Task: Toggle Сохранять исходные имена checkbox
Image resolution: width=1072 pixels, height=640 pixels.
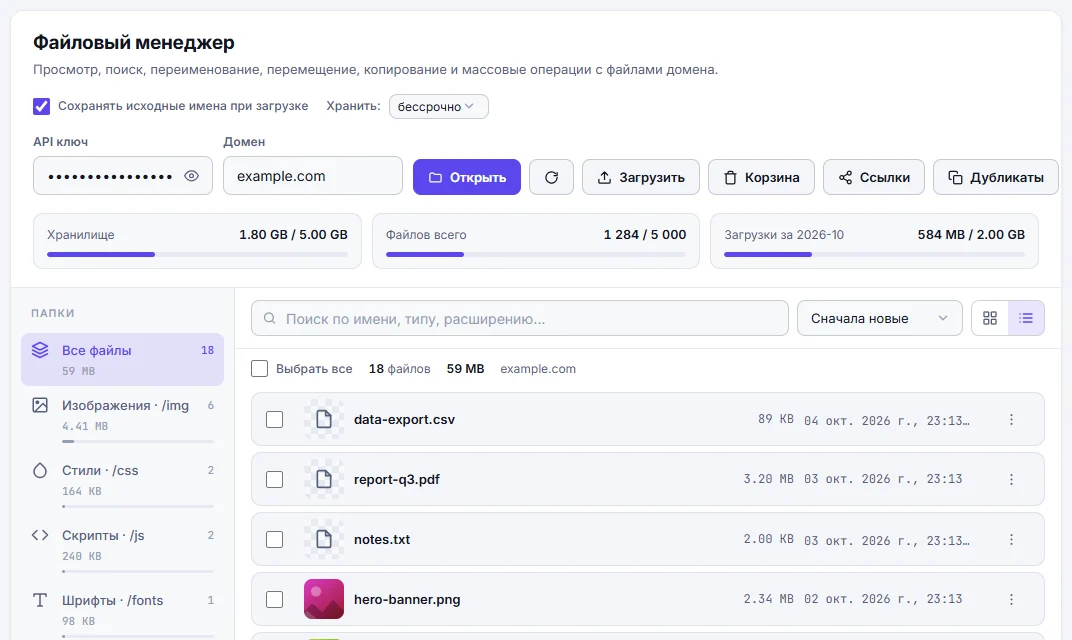Action: [42, 106]
